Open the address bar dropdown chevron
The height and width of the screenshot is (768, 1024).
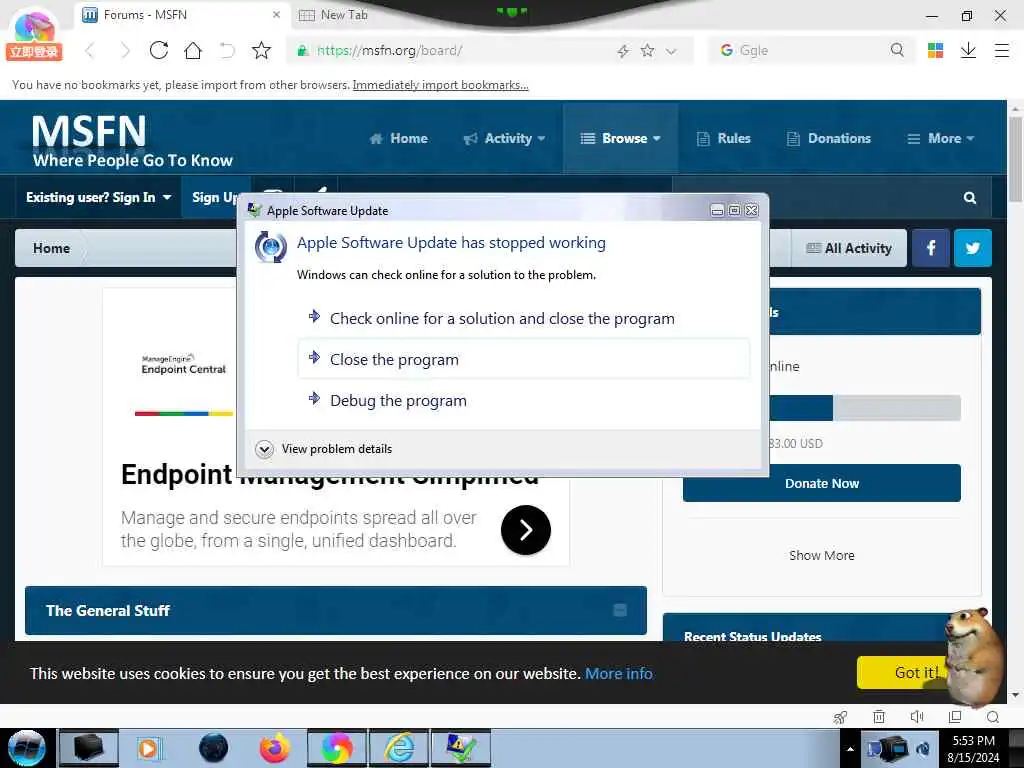(x=671, y=51)
